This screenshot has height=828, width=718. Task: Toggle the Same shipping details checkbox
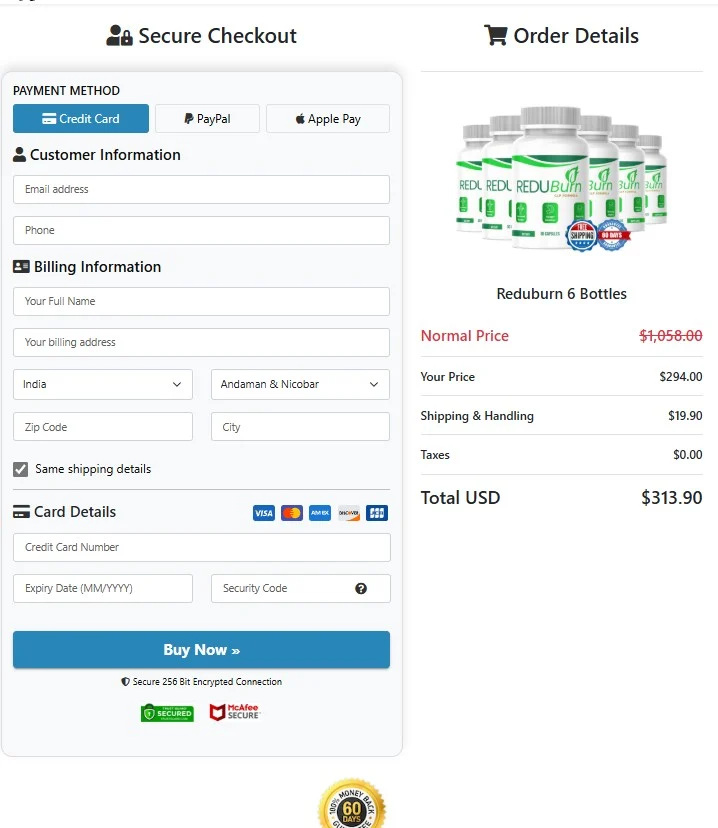click(x=21, y=469)
